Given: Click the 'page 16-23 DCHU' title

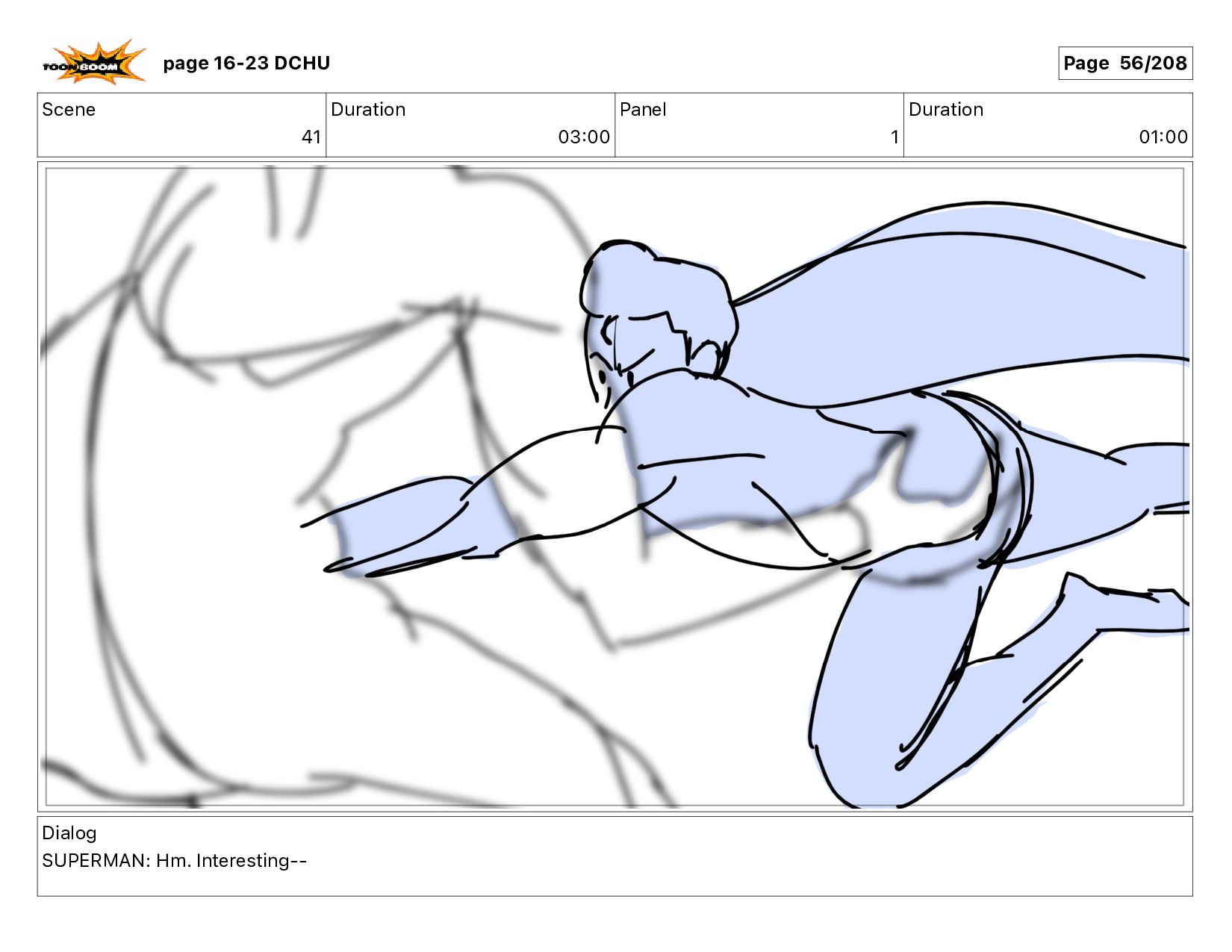Looking at the screenshot, I should pyautogui.click(x=246, y=63).
